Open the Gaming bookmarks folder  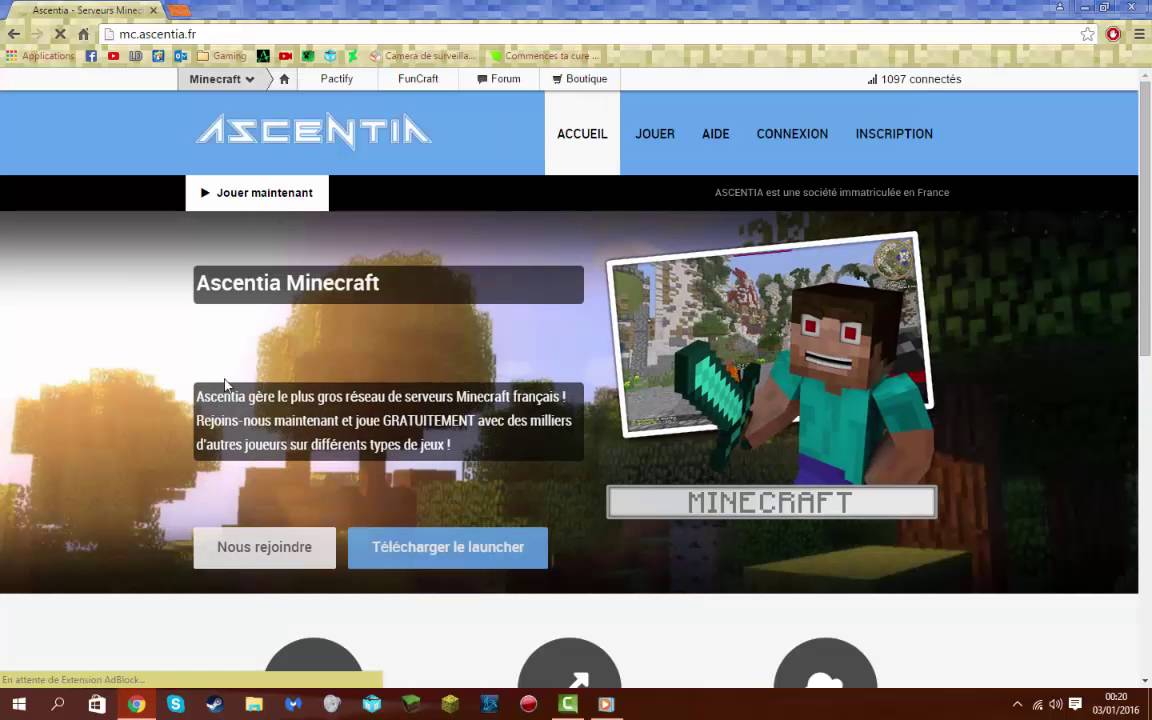(x=222, y=56)
